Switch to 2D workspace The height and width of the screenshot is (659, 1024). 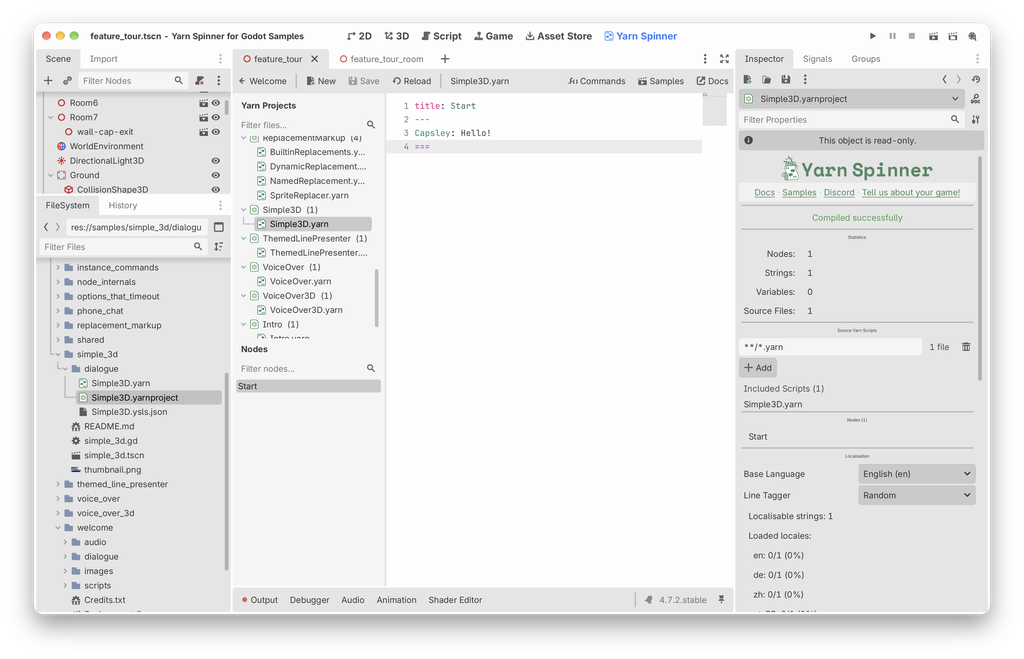point(359,36)
